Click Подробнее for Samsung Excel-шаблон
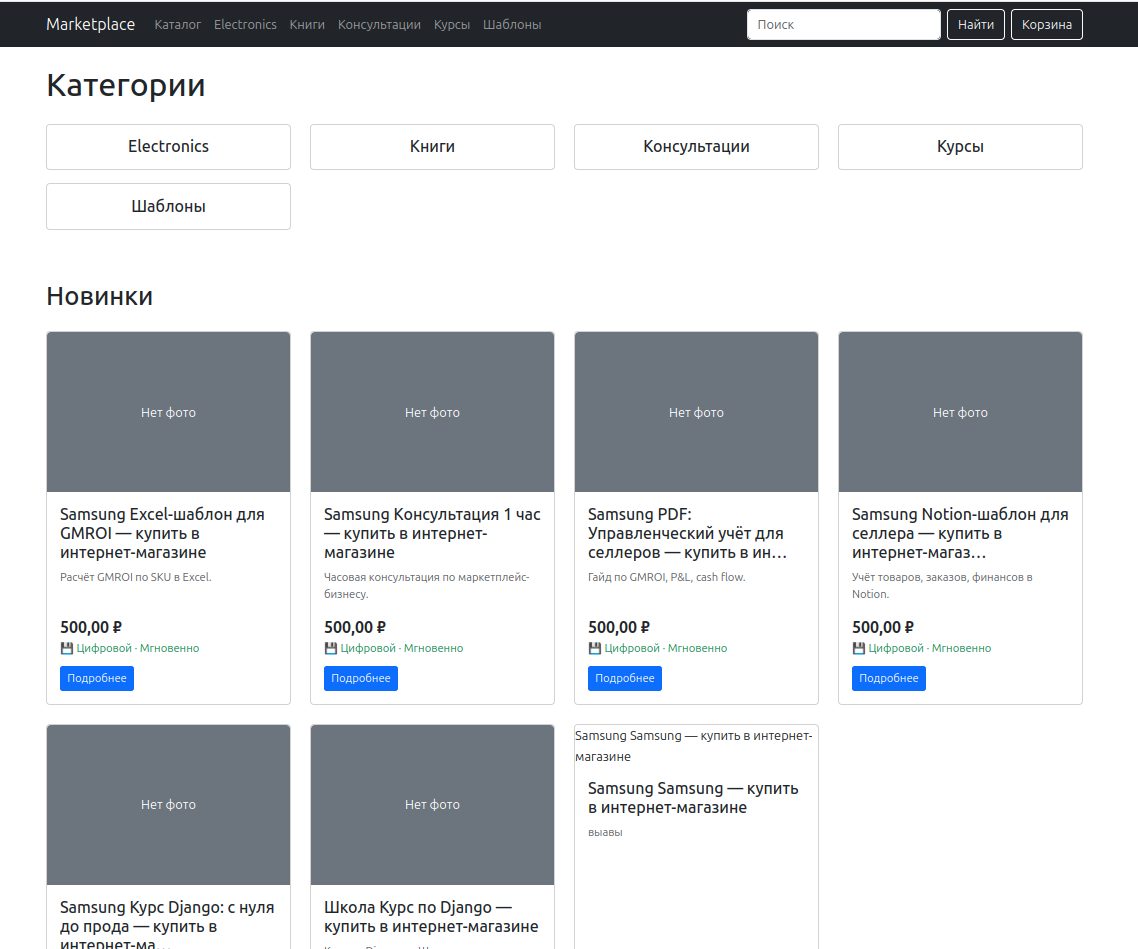The image size is (1138, 949). [97, 678]
